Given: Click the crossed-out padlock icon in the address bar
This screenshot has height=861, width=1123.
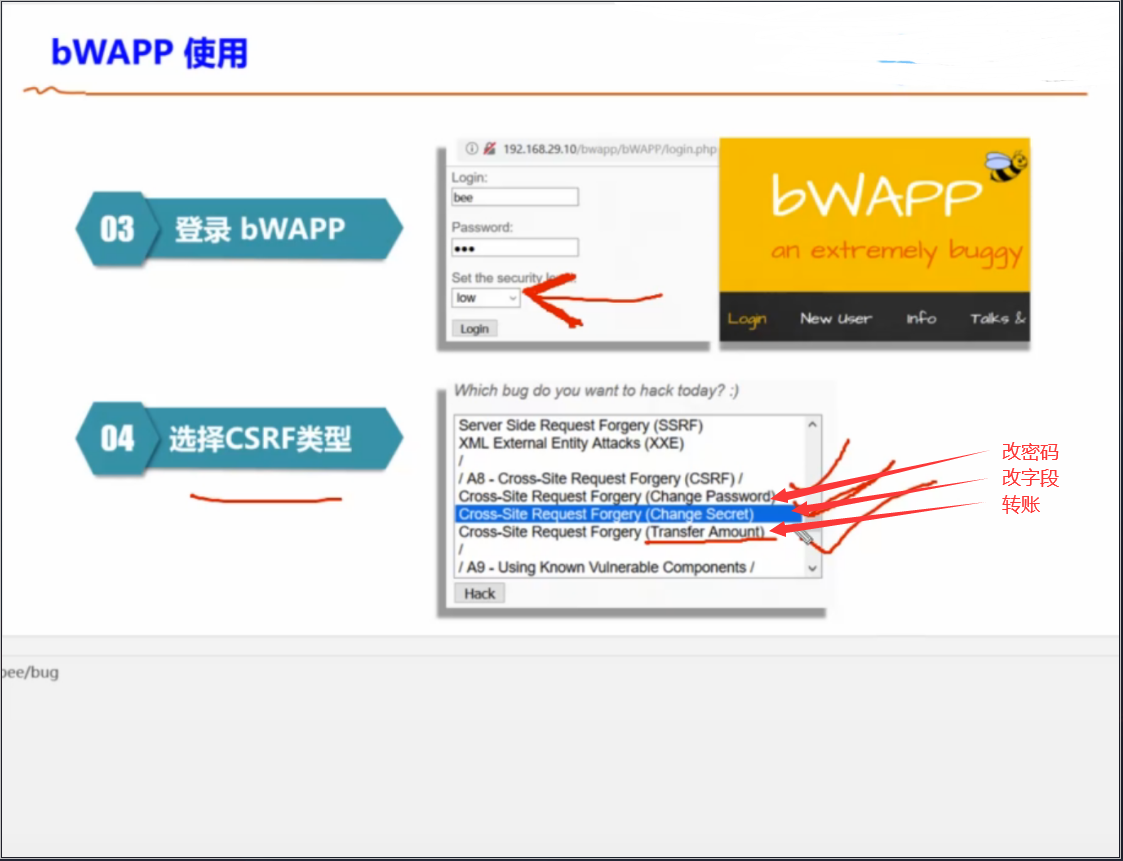Looking at the screenshot, I should click(489, 149).
